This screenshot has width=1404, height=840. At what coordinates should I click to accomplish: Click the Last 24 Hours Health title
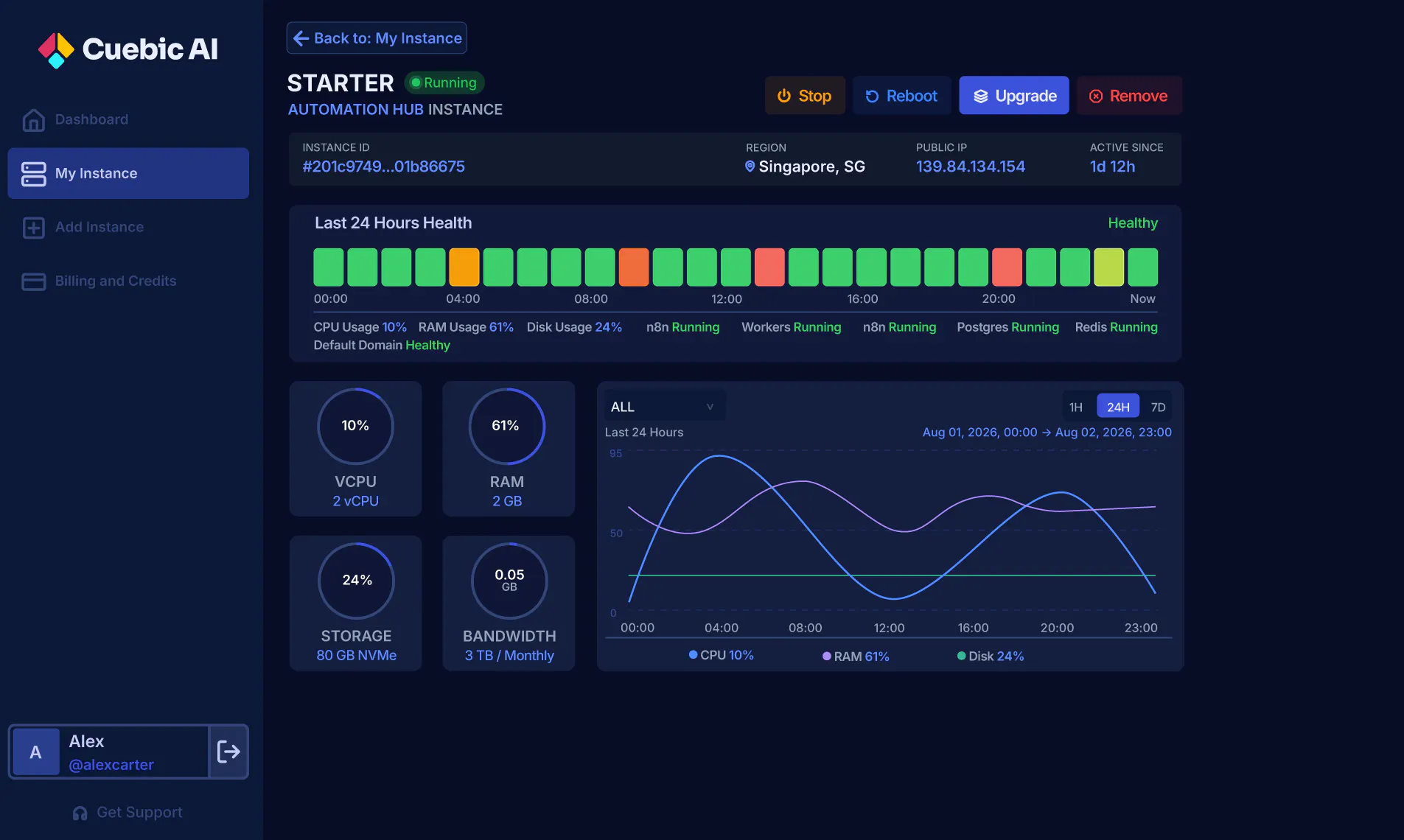393,223
